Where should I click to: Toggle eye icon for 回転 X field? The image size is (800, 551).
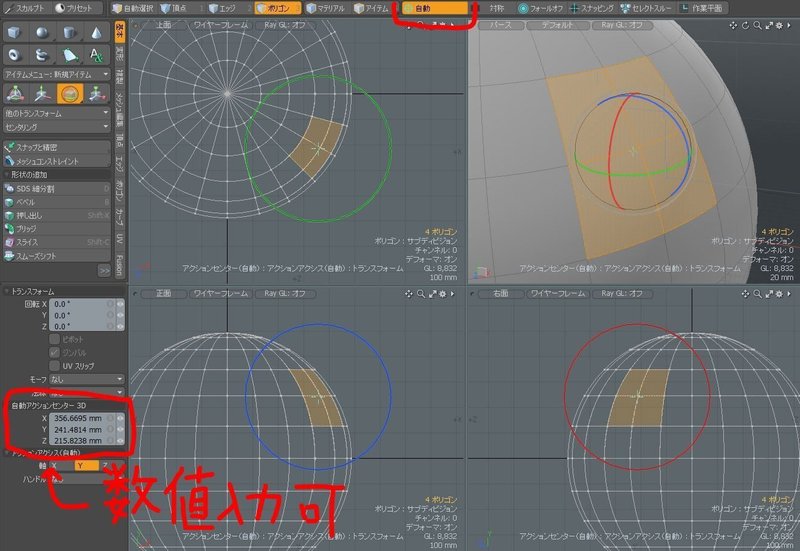point(120,304)
